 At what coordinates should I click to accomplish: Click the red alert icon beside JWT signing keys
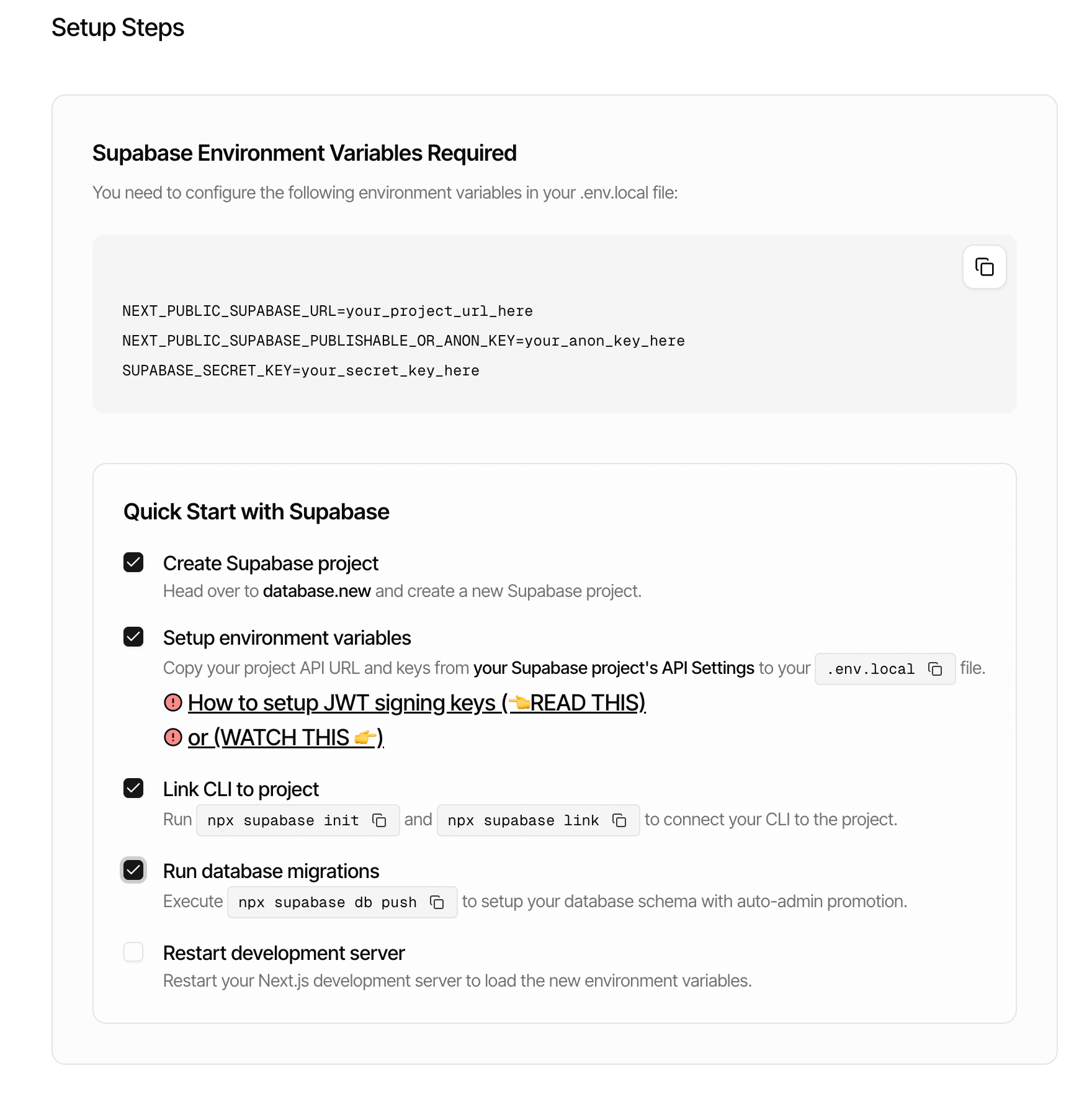click(172, 702)
